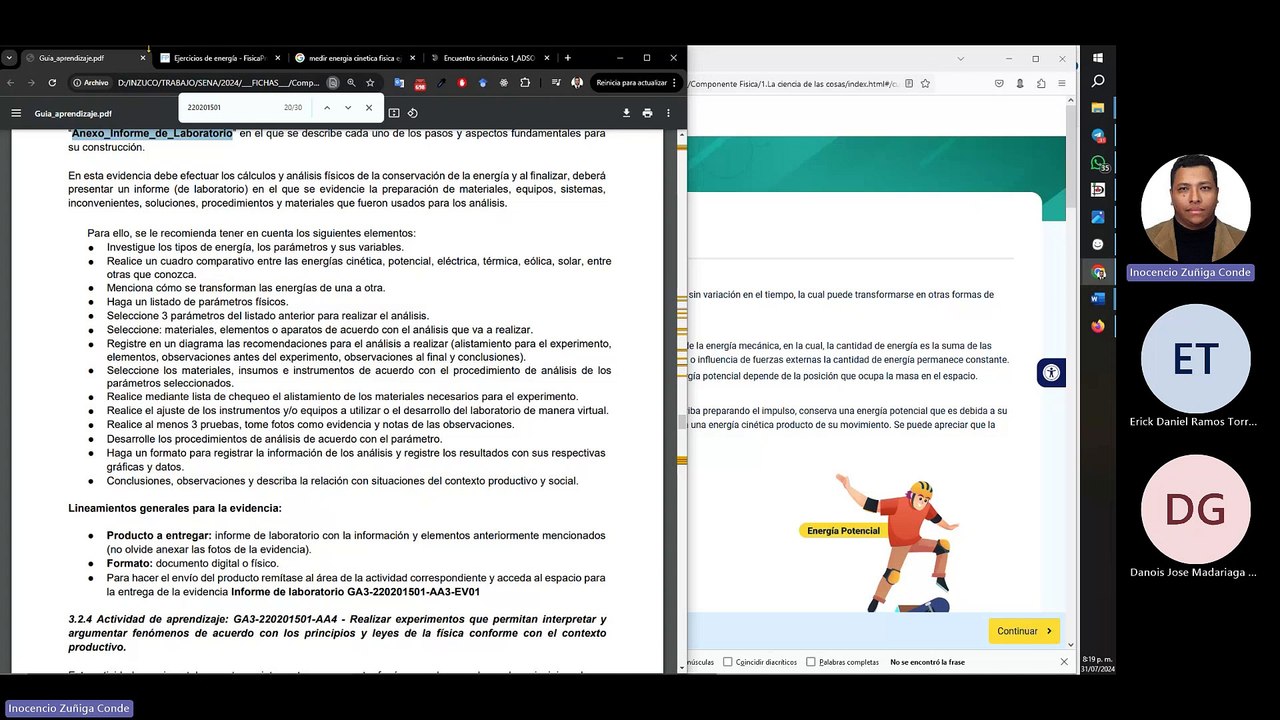Image resolution: width=1280 pixels, height=720 pixels.
Task: Open Firefox list all tabs dropdown
Action: [961, 59]
